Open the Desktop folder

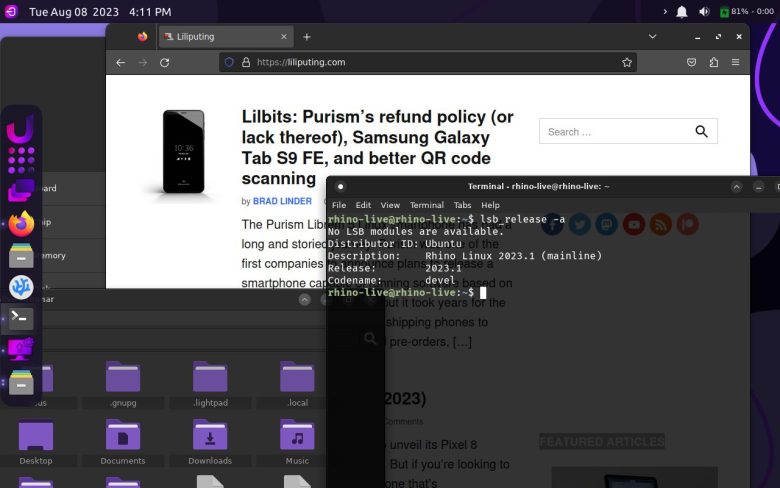(x=36, y=442)
